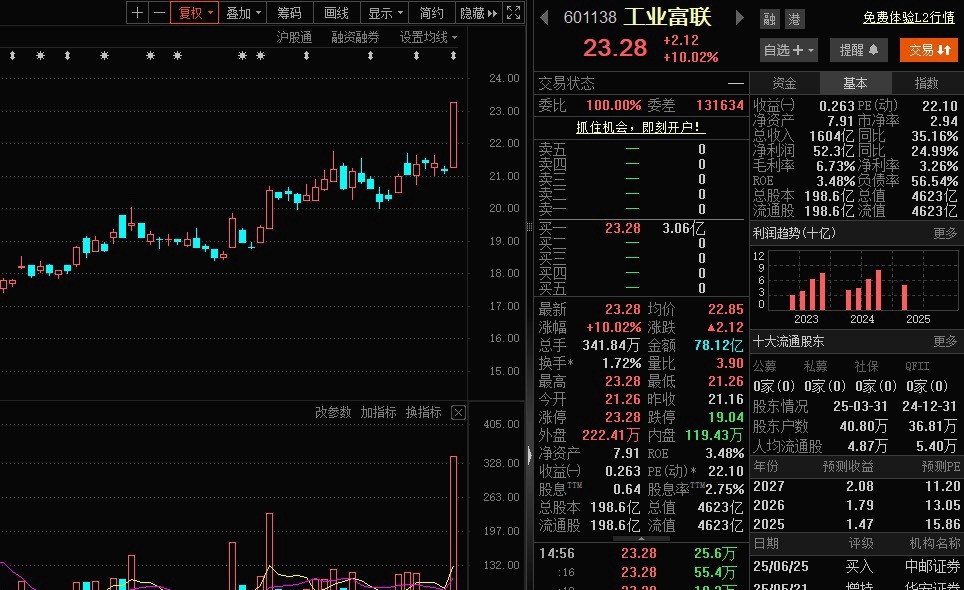The width and height of the screenshot is (964, 590).
Task: Click the rightmost event marker above chart
Action: tap(453, 56)
